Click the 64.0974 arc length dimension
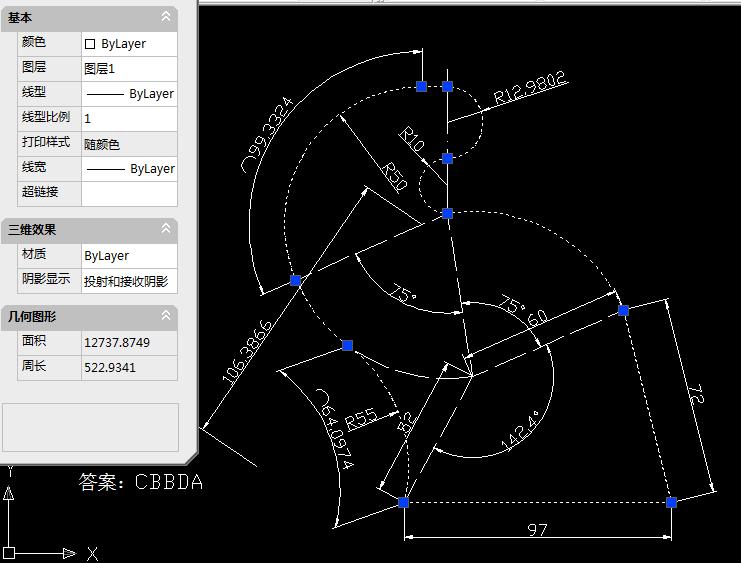 (x=335, y=428)
